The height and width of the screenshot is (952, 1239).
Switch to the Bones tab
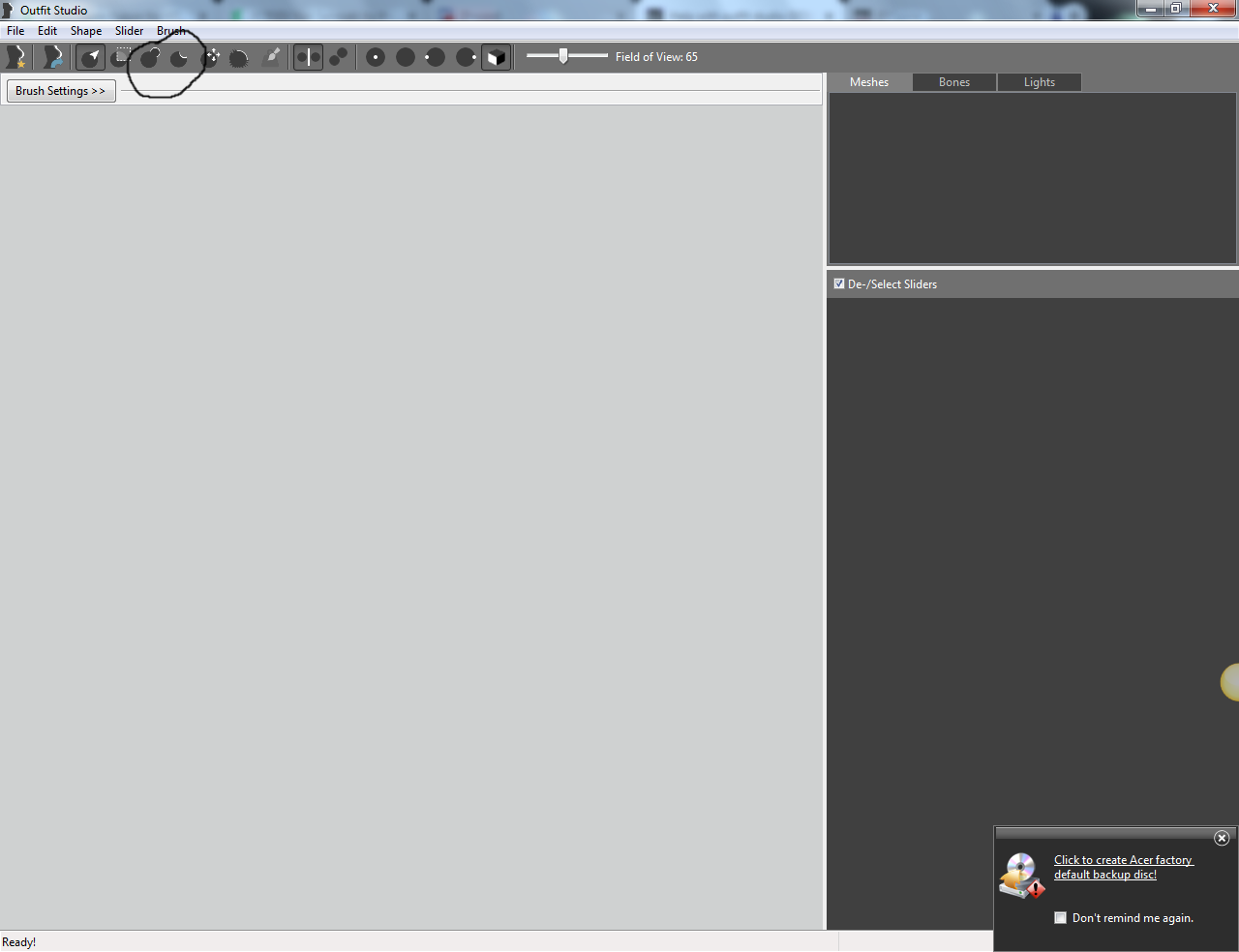[954, 82]
